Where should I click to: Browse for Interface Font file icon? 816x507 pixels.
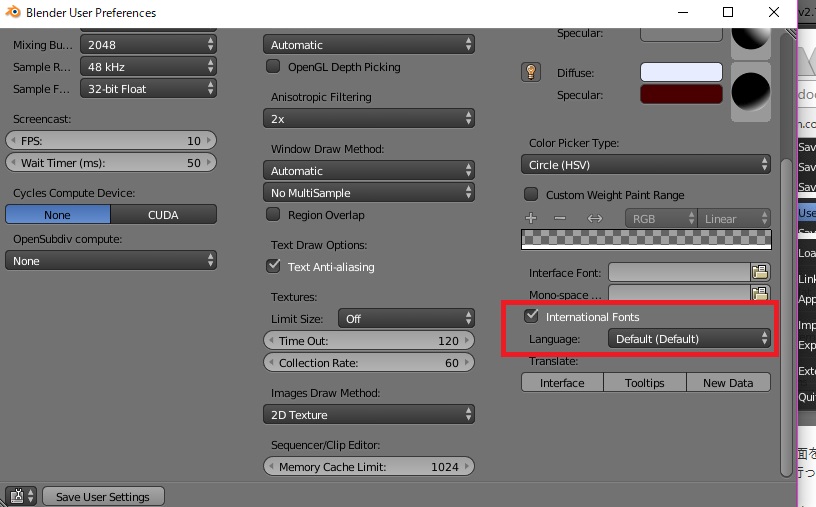(760, 272)
